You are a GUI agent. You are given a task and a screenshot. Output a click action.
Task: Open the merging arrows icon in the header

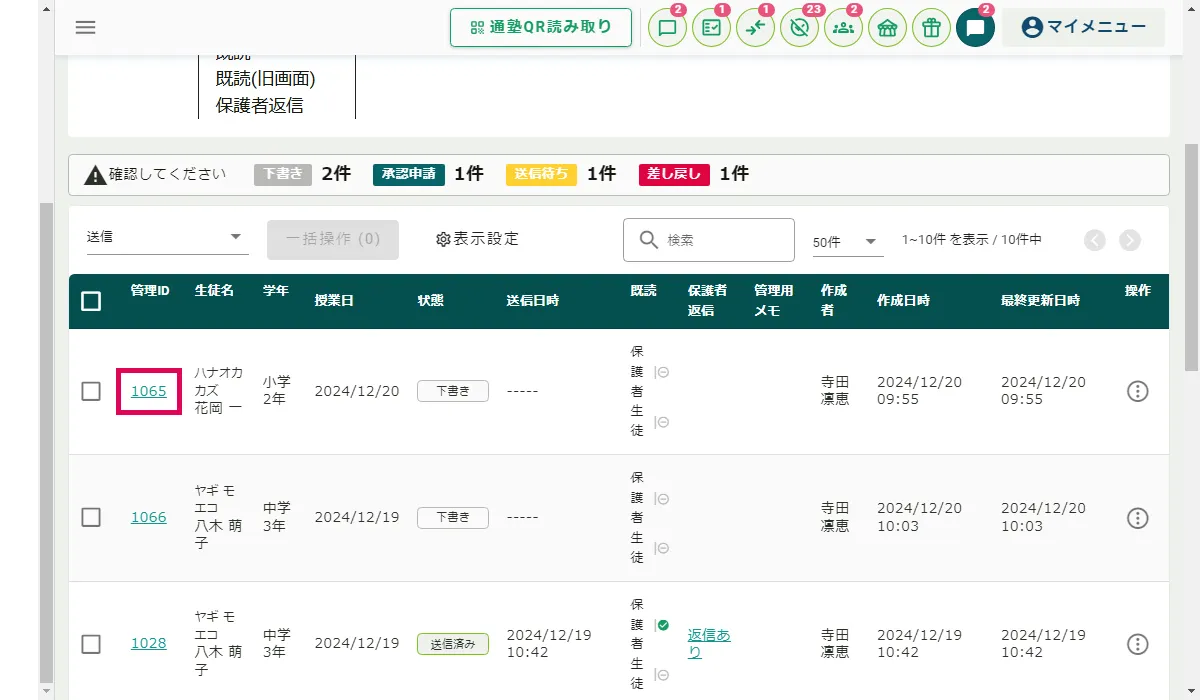point(755,28)
